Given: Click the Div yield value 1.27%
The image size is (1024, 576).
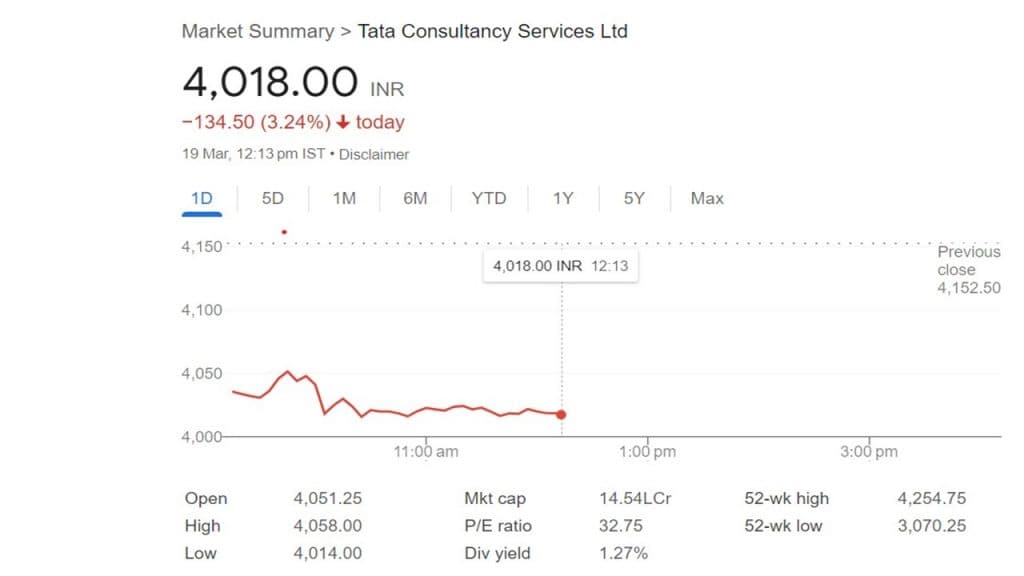Looking at the screenshot, I should pos(622,553).
